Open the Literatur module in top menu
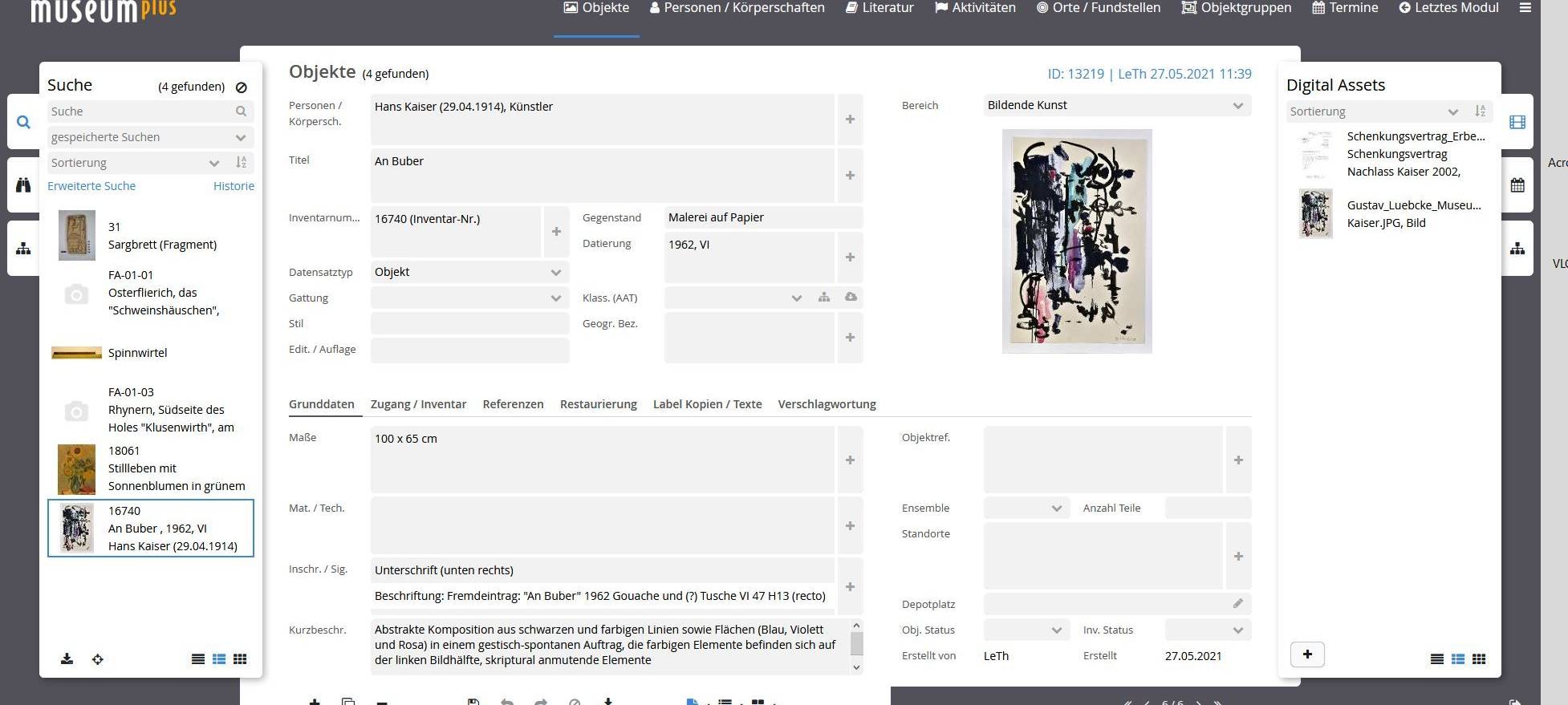 (879, 8)
